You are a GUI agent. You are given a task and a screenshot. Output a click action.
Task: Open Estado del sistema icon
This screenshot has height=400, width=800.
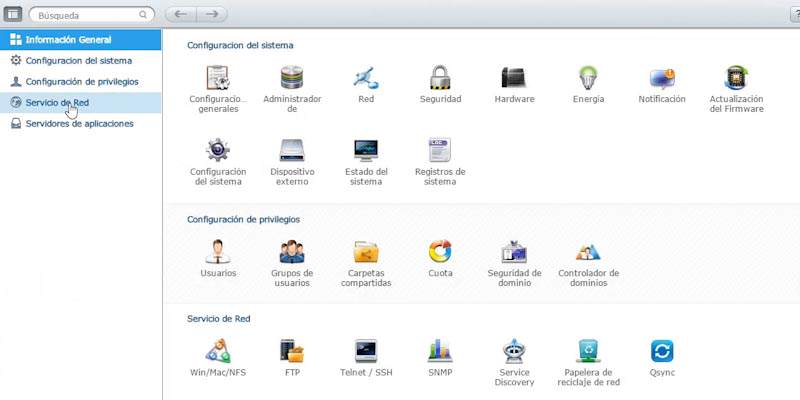(366, 151)
